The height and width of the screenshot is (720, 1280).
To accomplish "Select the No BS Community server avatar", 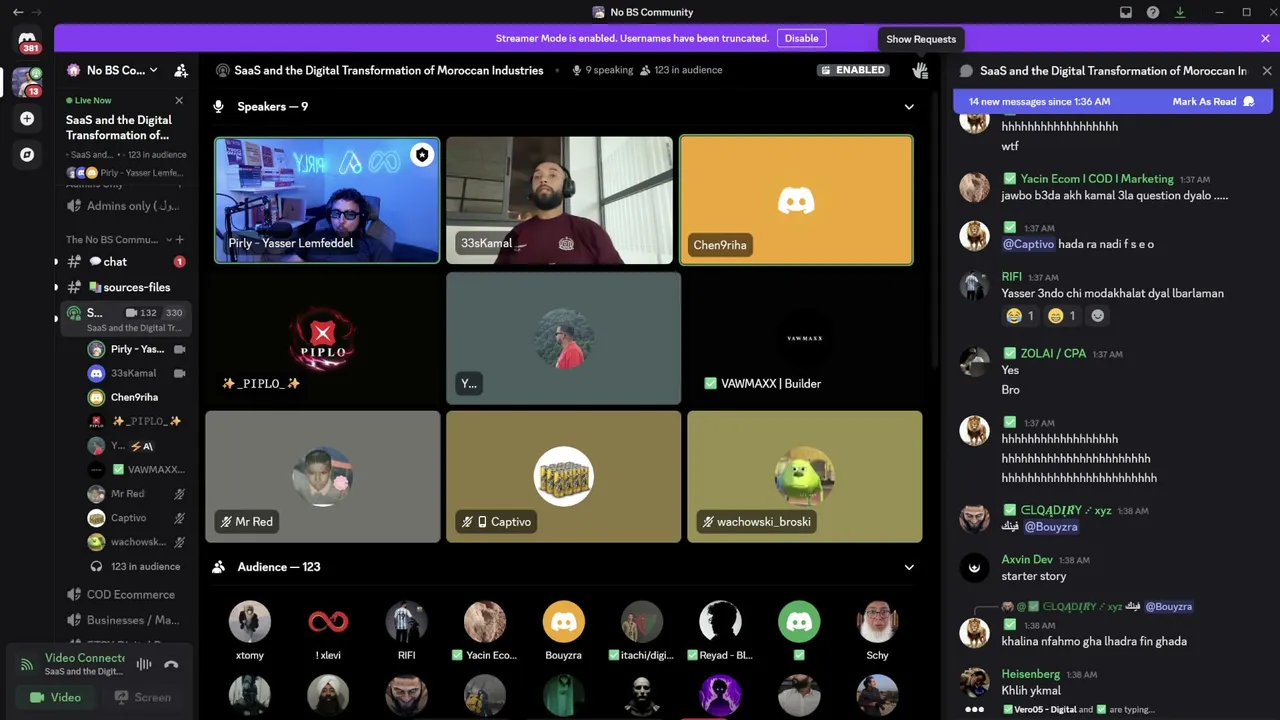I will point(27,82).
